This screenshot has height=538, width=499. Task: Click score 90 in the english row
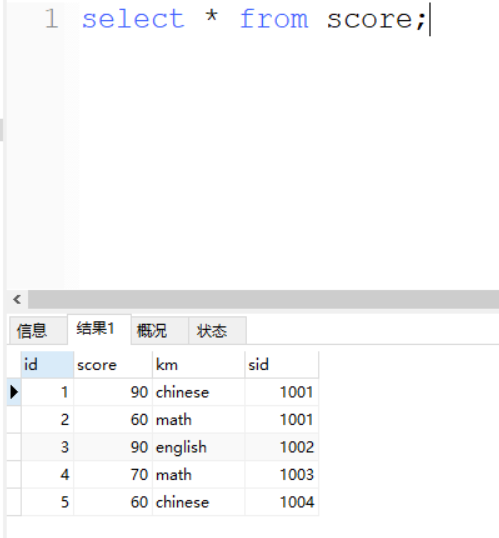tap(113, 447)
